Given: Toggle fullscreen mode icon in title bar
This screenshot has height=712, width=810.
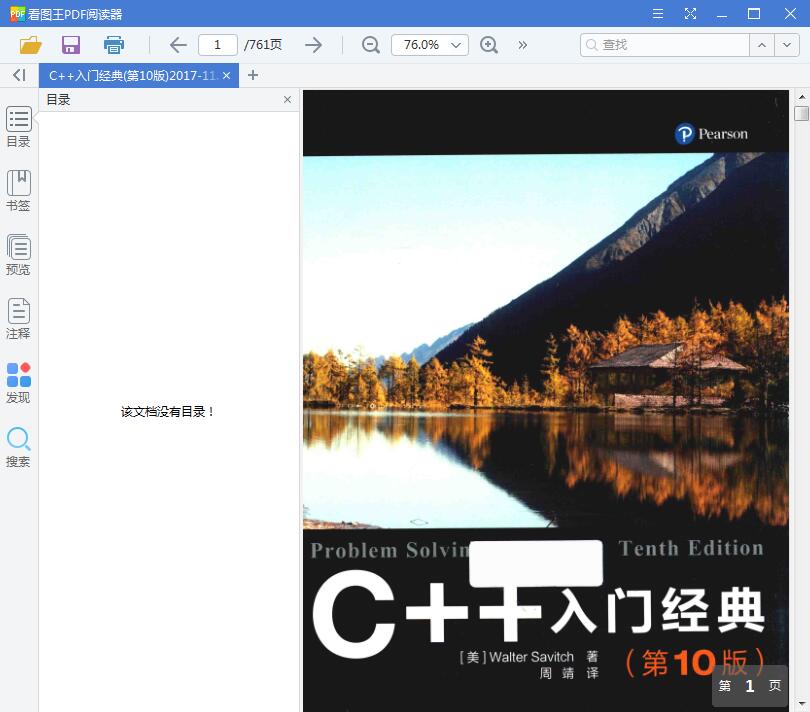Looking at the screenshot, I should tap(690, 13).
